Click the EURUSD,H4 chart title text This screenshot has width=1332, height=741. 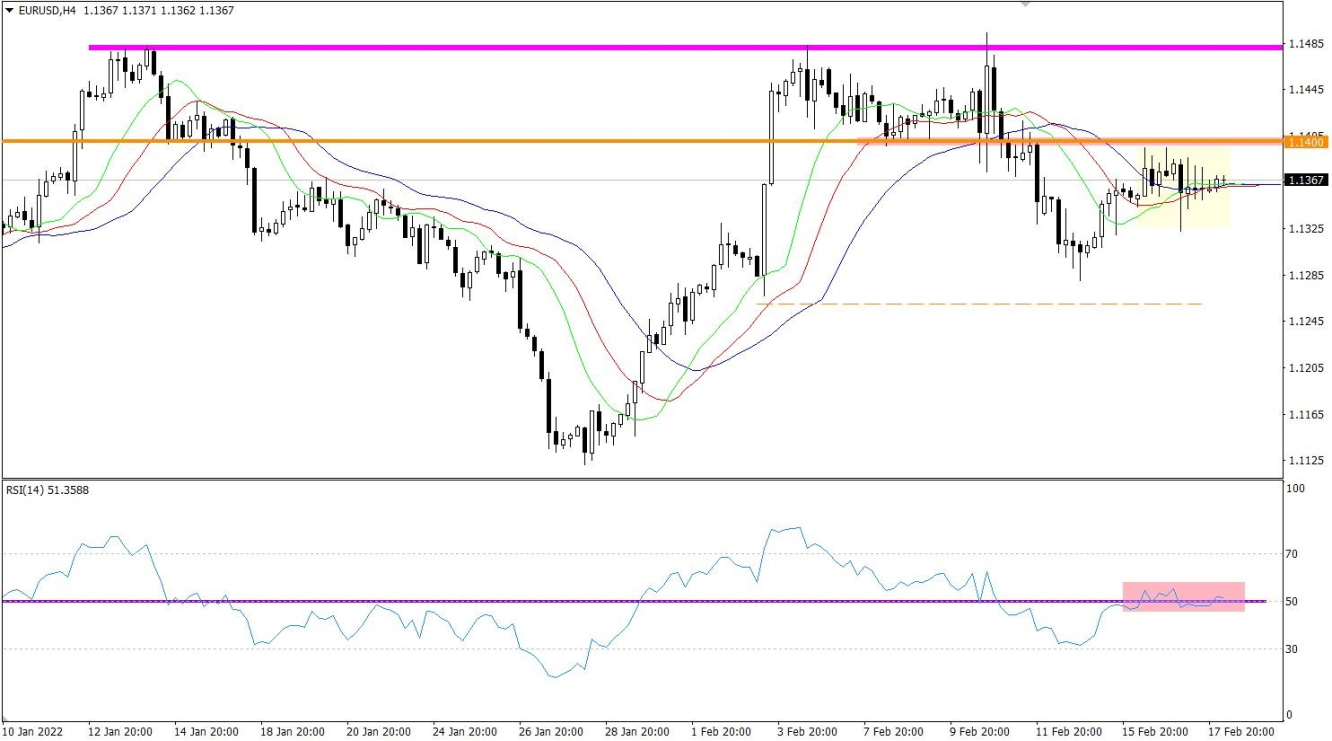click(46, 11)
